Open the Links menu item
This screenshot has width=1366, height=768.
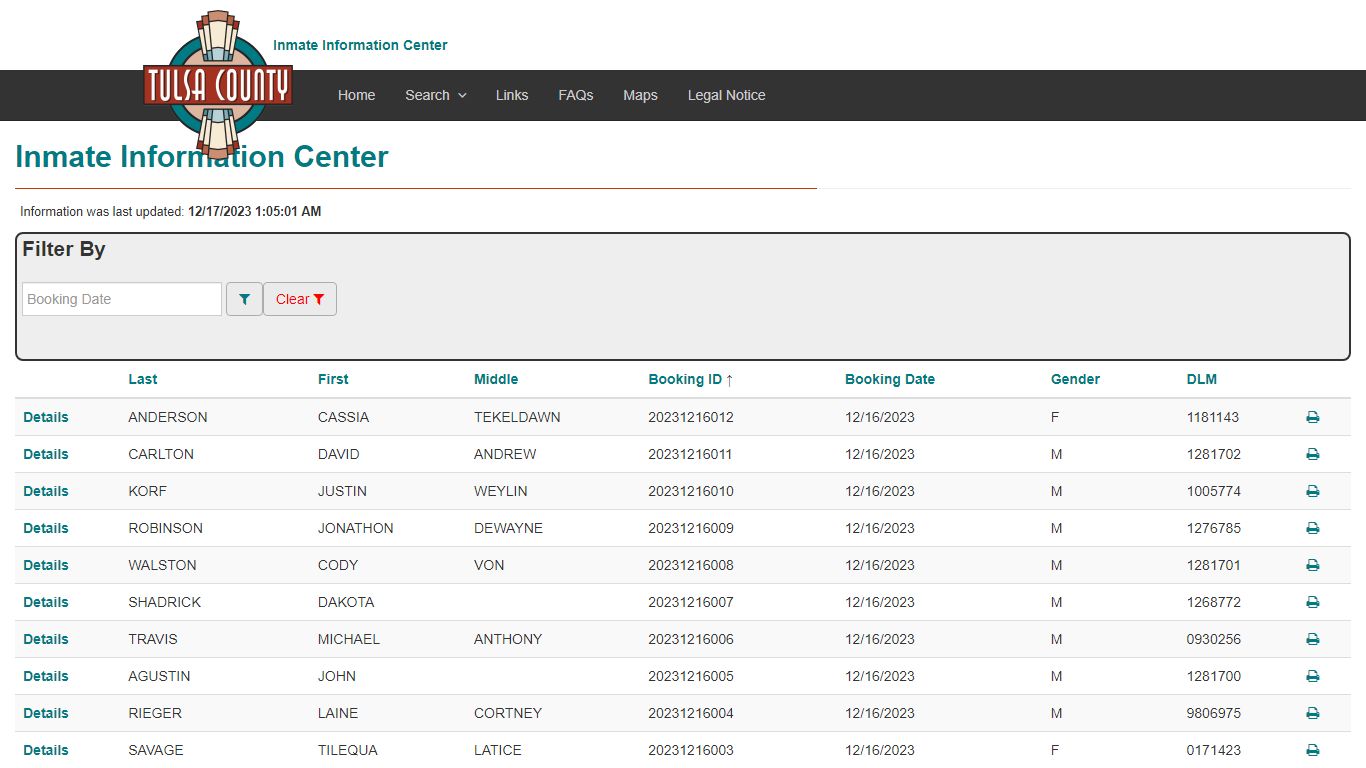pos(512,95)
